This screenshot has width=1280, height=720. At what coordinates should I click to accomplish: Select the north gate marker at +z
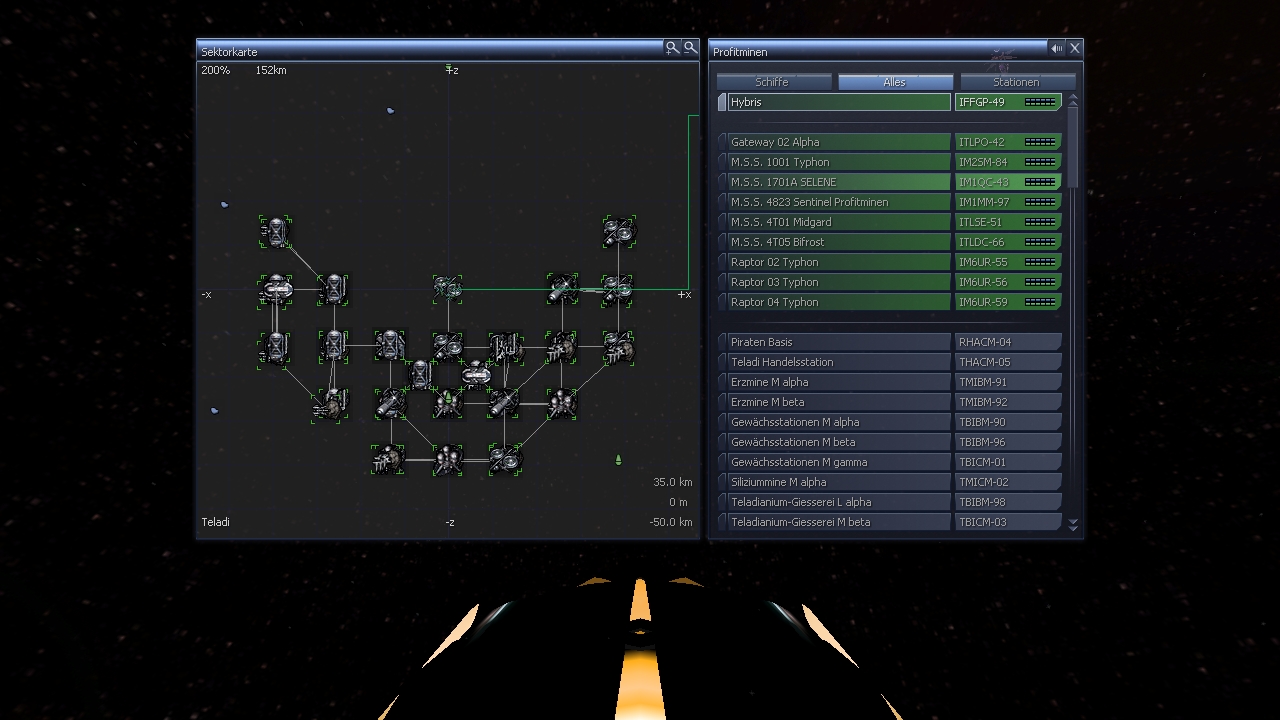coord(448,69)
